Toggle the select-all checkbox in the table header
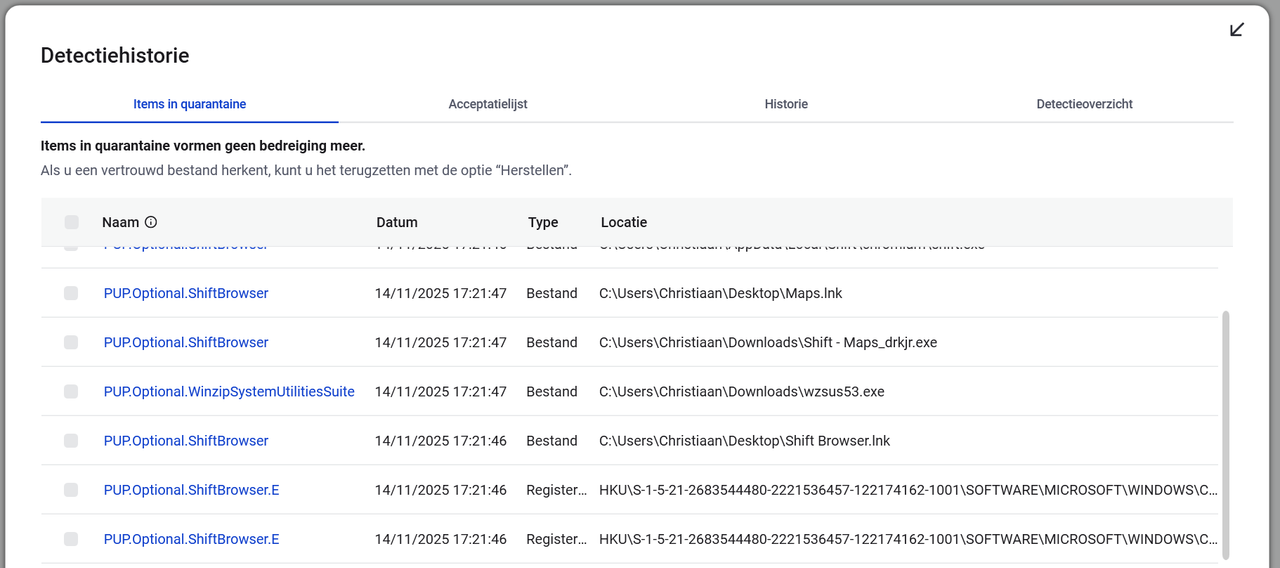1280x568 pixels. [71, 222]
